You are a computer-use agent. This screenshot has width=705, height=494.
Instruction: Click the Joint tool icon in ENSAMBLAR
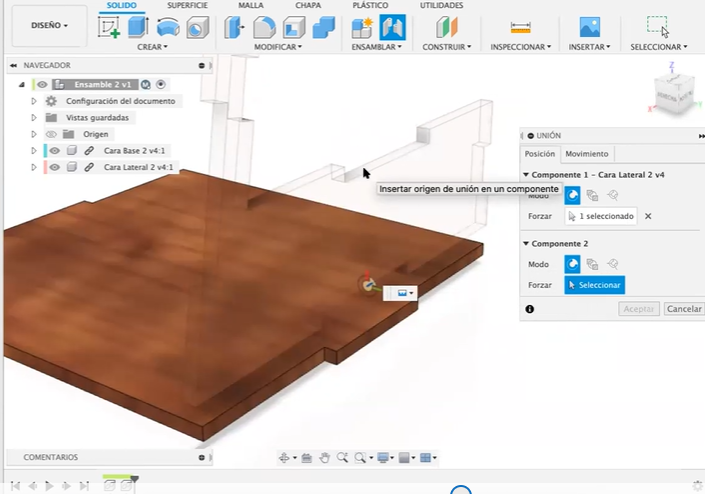pyautogui.click(x=393, y=27)
